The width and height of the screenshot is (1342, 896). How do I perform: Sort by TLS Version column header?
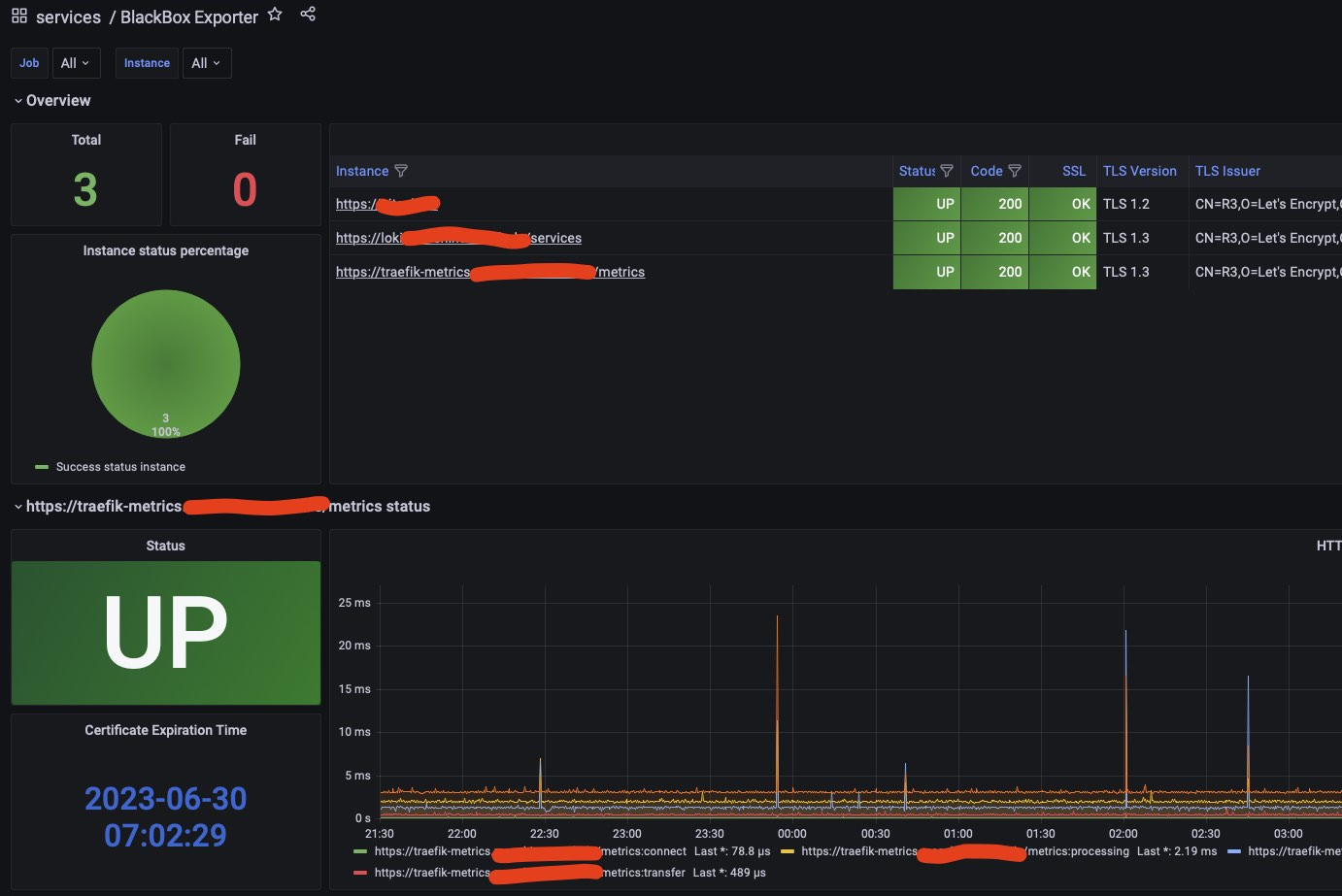coord(1140,171)
